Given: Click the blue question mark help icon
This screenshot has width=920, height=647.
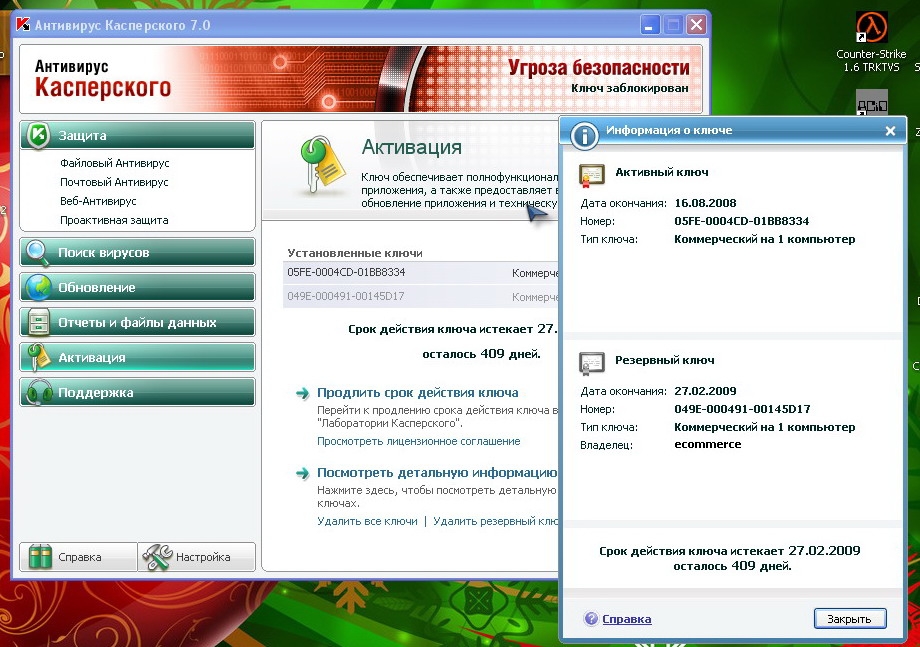Looking at the screenshot, I should (591, 619).
